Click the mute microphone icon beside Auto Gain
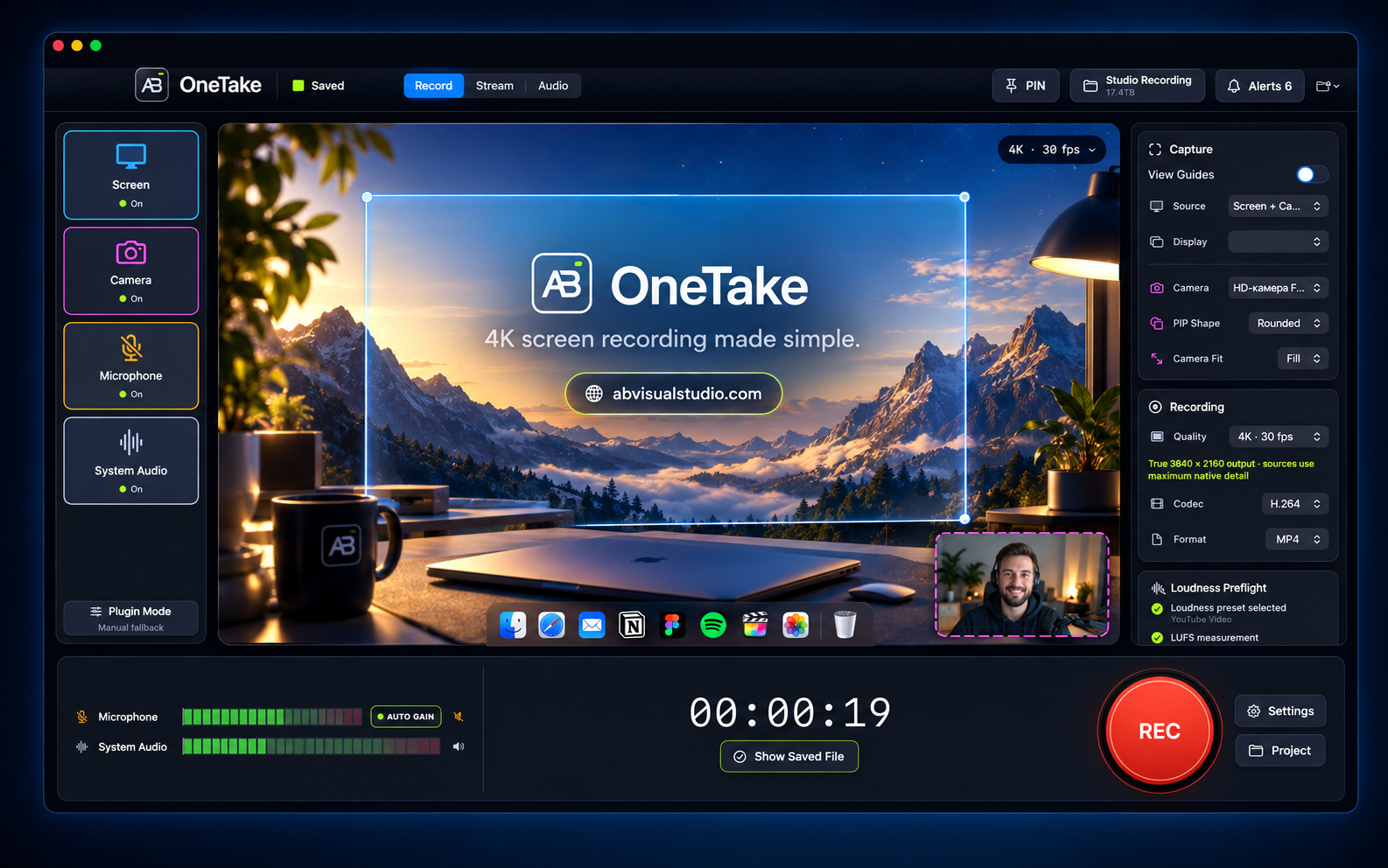1388x868 pixels. (458, 717)
